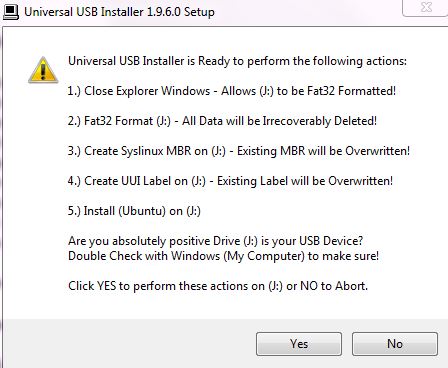
Task: Click 'Existing MBR will be Overwritten!' text
Action: point(323,151)
